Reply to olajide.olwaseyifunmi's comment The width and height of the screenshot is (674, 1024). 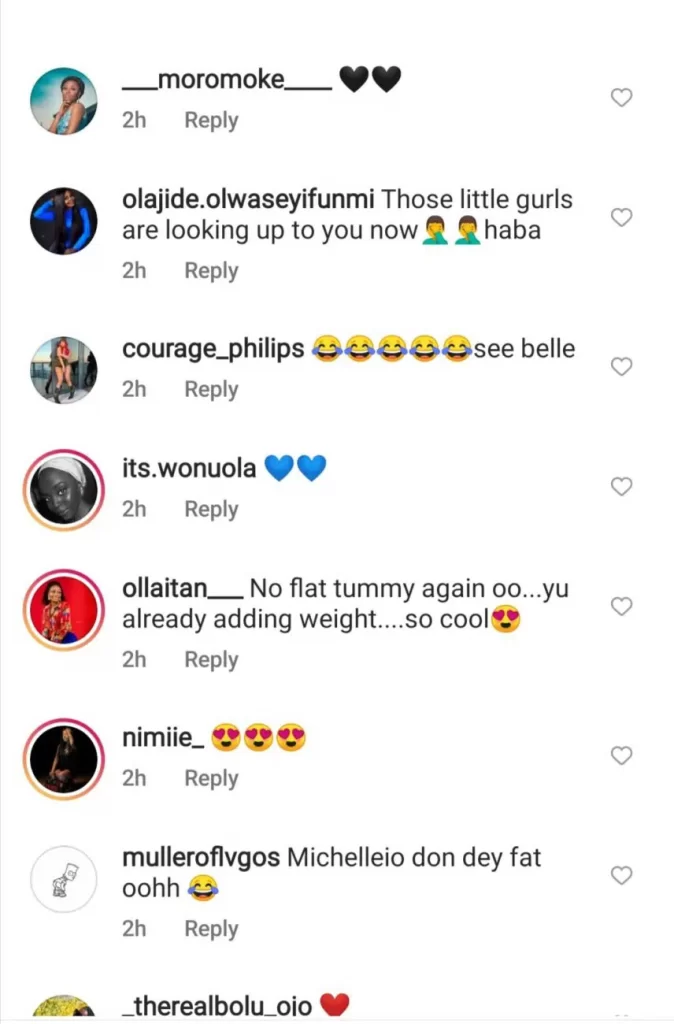(211, 271)
